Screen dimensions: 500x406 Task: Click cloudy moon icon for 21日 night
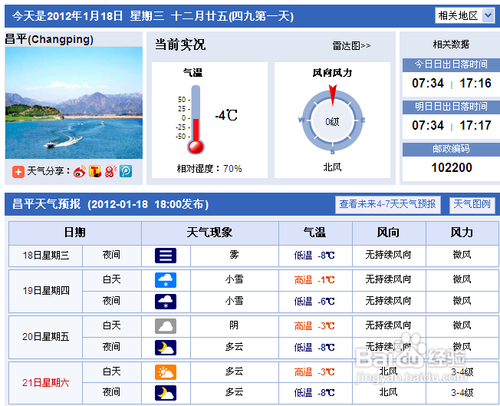pos(166,393)
